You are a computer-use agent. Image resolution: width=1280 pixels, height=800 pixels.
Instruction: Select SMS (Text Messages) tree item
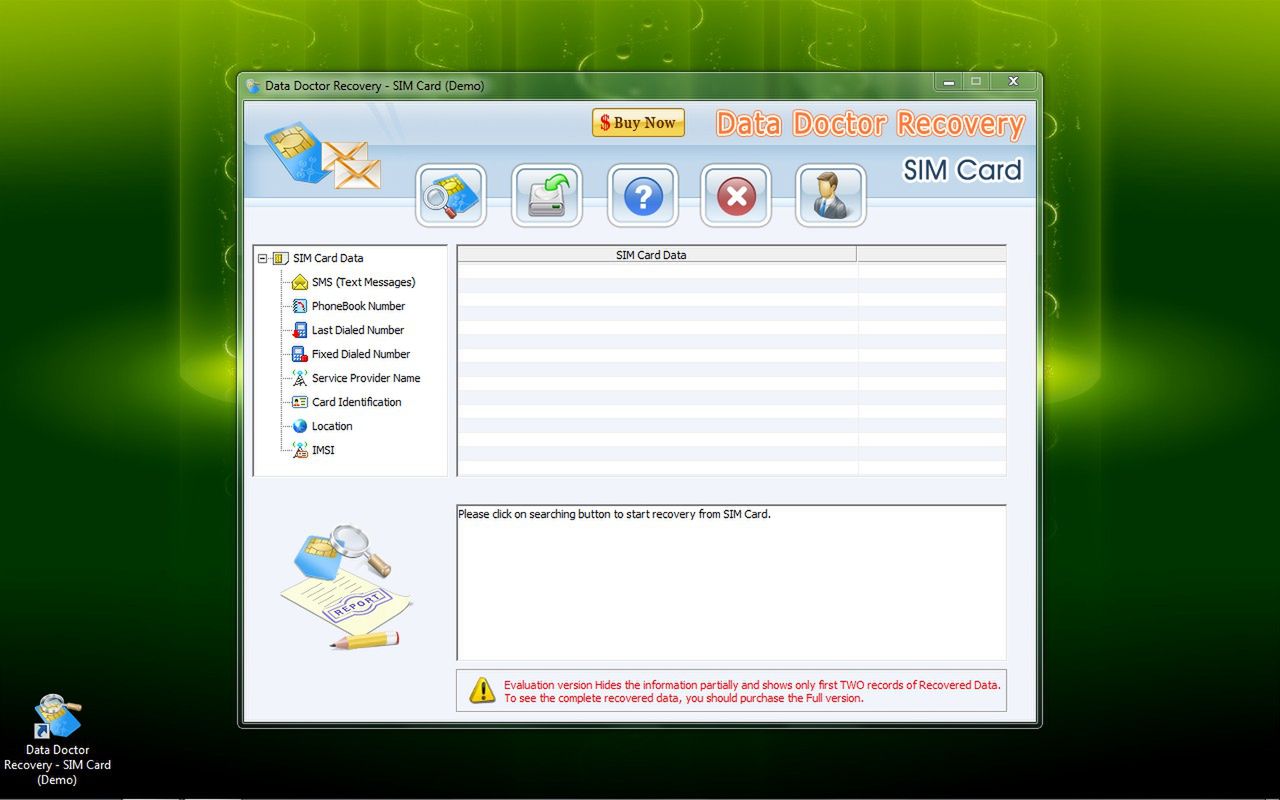pos(363,282)
